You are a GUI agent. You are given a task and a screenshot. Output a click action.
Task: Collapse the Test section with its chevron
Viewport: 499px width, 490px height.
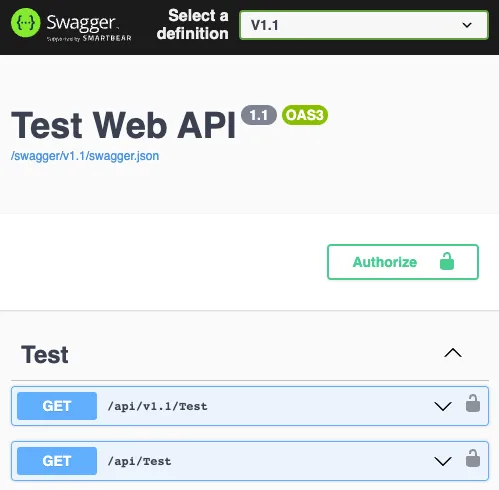tap(453, 353)
